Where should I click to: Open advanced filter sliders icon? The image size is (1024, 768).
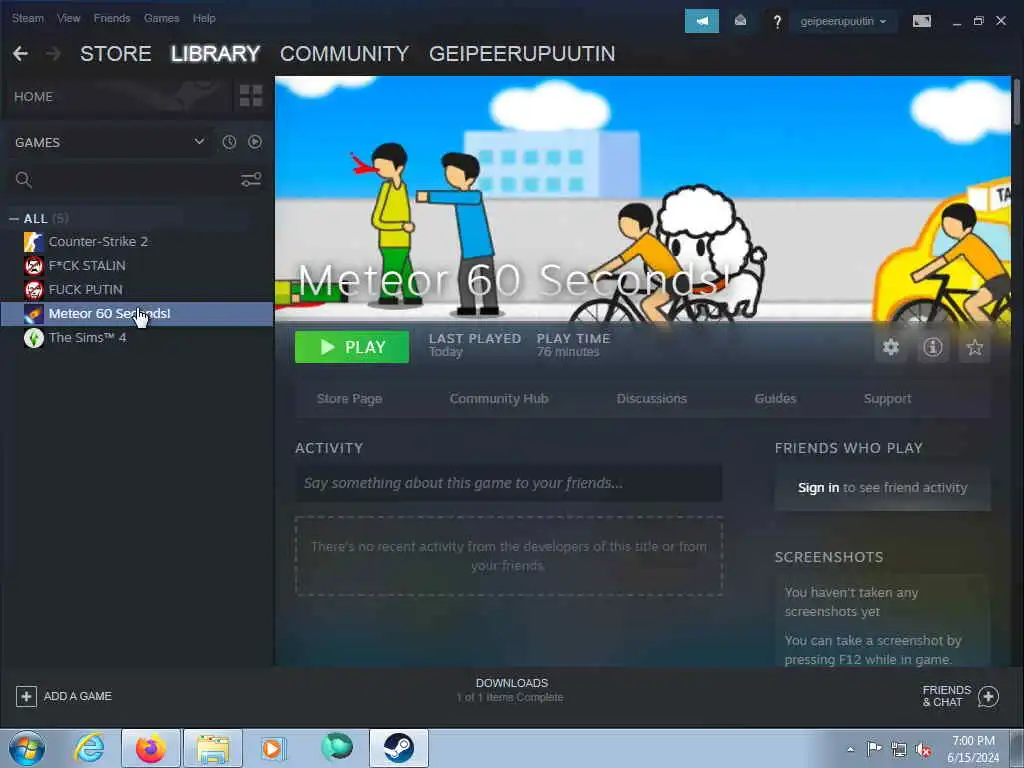pos(251,180)
